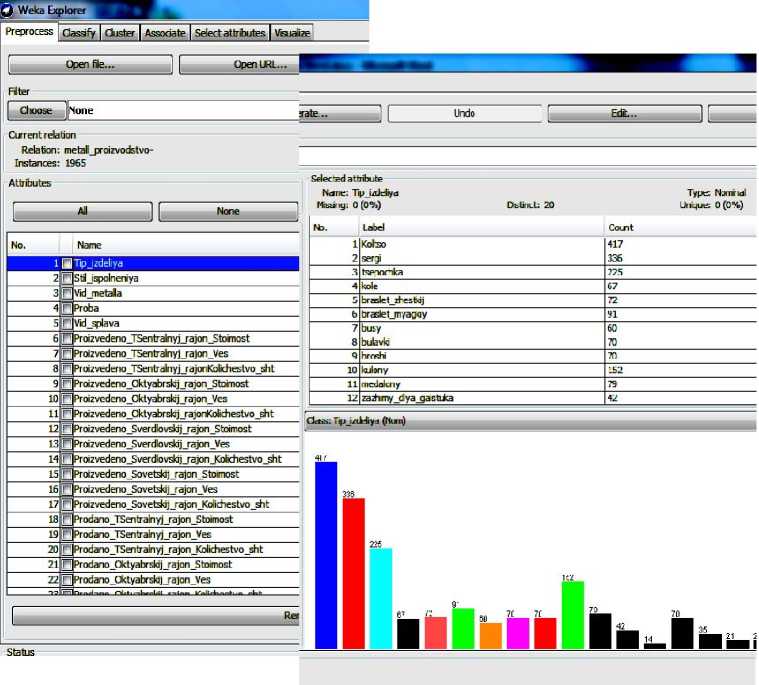Screen dimensions: 759x685
Task: Toggle checkbox for Proizvedeno_Oktyabrskij_rajon_Stoimost
Action: coord(67,384)
